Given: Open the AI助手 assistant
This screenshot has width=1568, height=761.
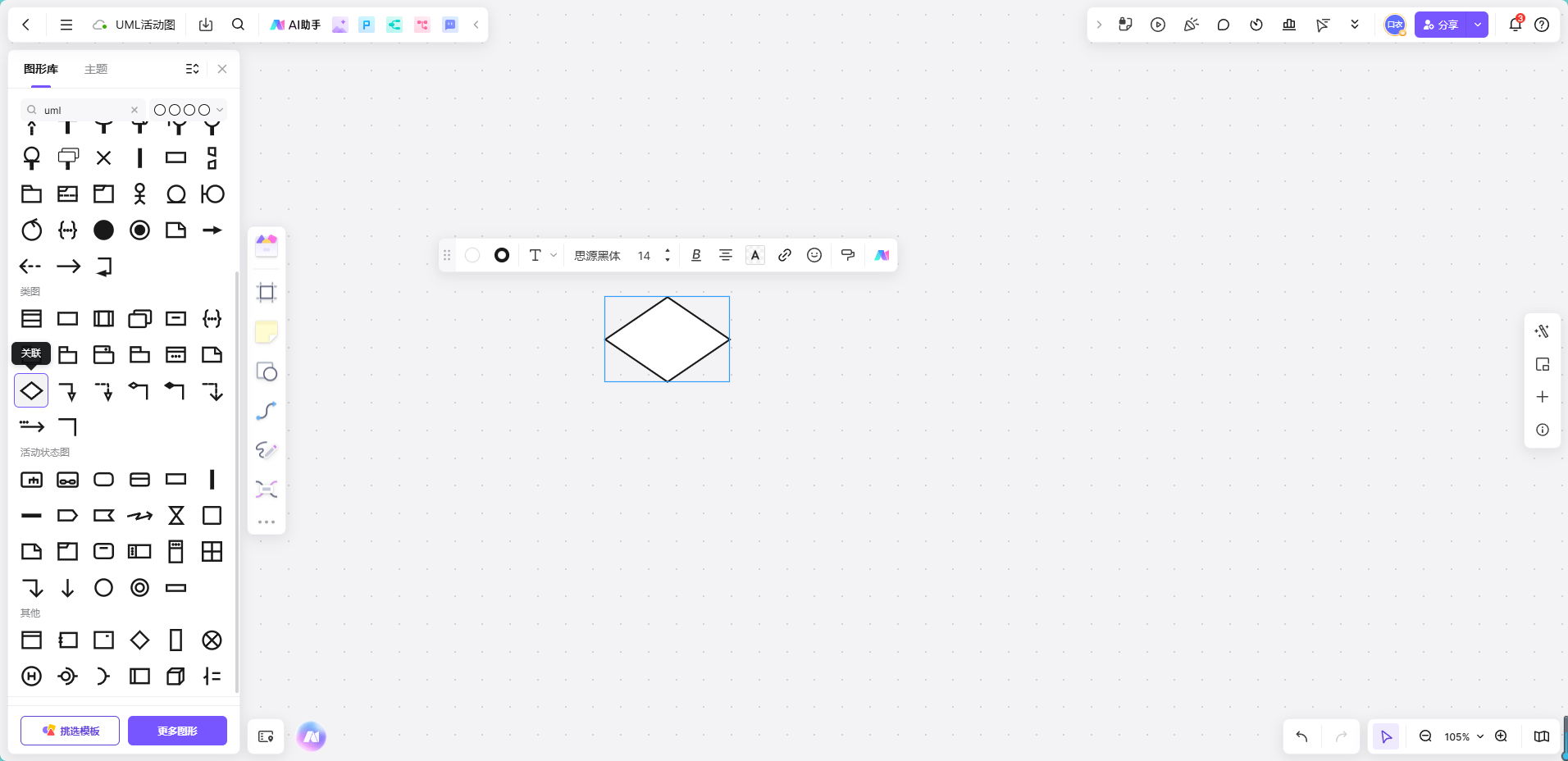Looking at the screenshot, I should 295,25.
